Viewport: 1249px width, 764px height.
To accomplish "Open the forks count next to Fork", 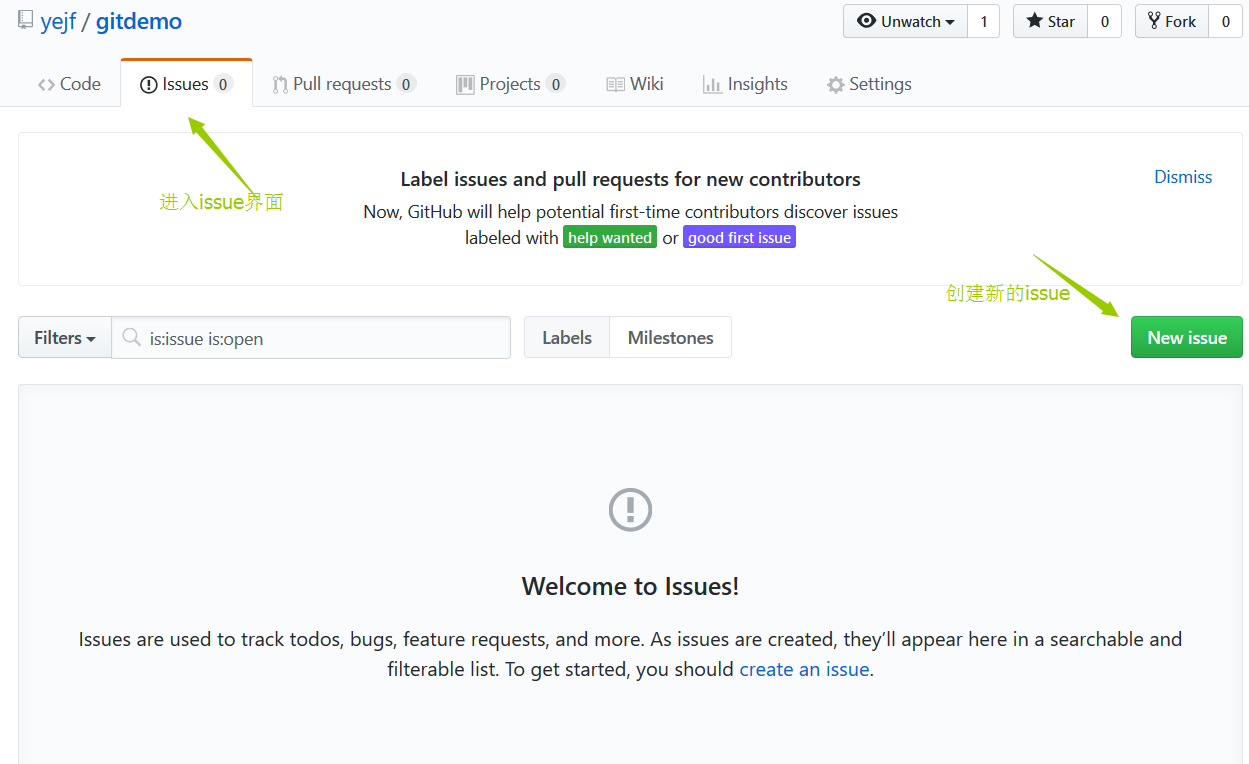I will coord(1225,21).
